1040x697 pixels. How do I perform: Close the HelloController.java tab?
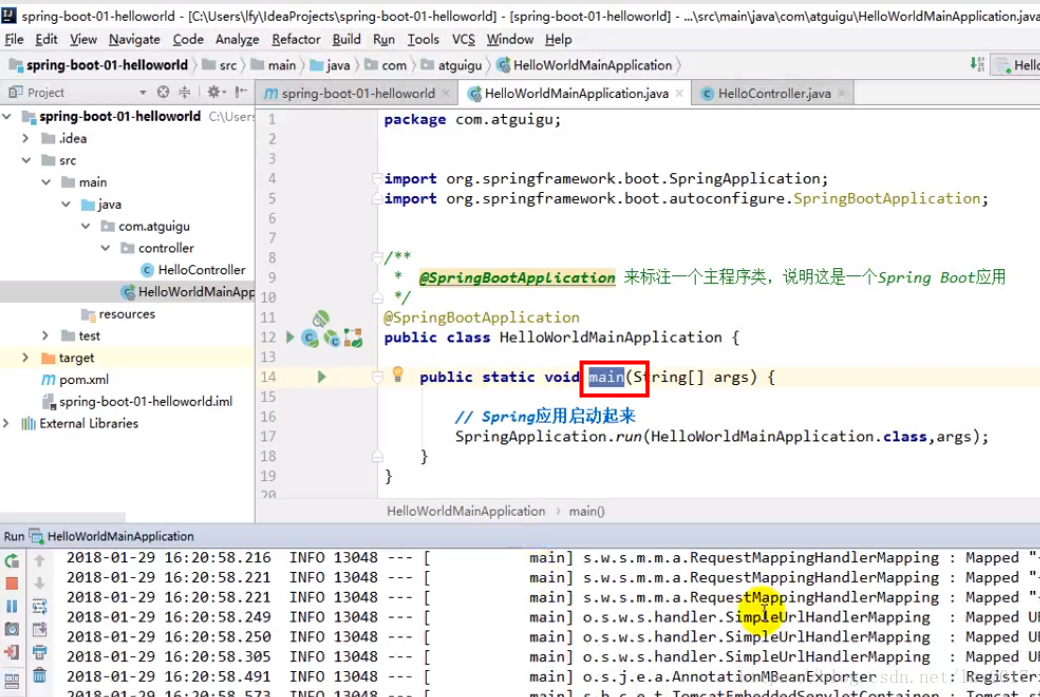(x=841, y=94)
